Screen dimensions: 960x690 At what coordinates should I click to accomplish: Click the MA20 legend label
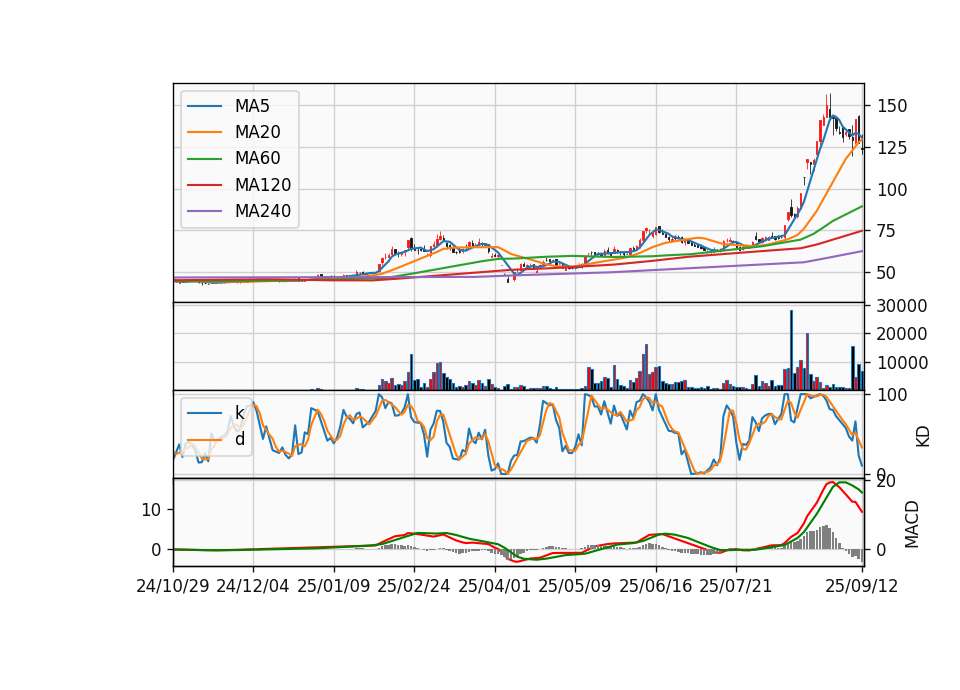258,132
